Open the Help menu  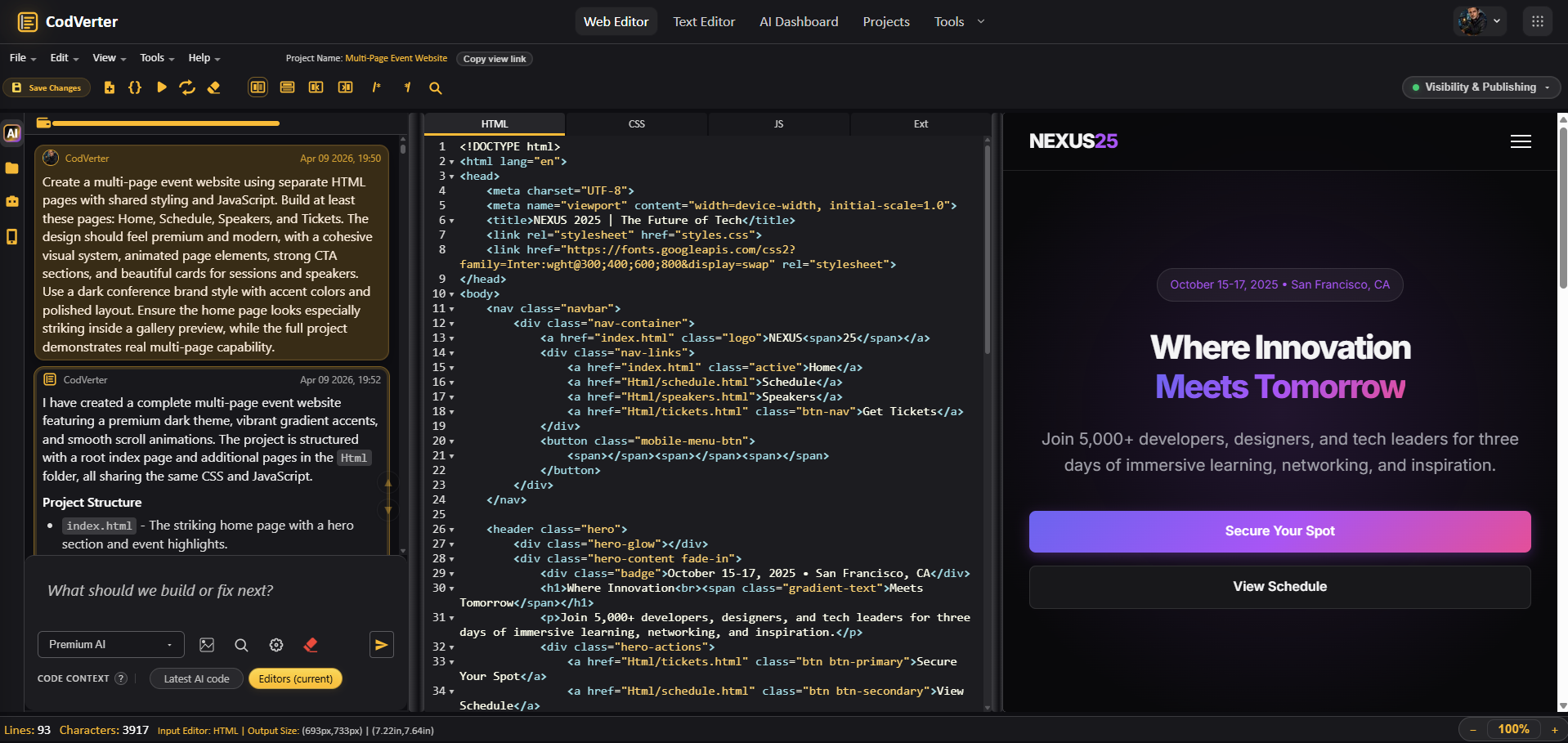(204, 58)
